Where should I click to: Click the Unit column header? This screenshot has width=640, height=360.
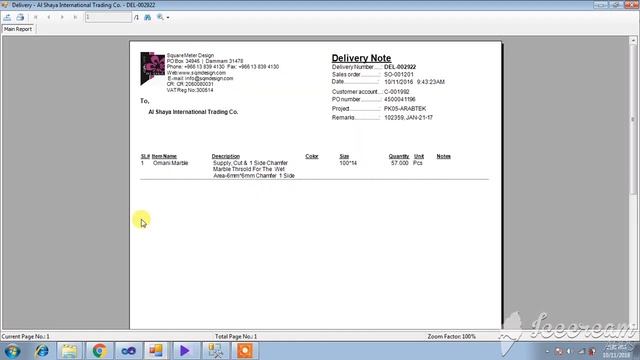pyautogui.click(x=419, y=156)
